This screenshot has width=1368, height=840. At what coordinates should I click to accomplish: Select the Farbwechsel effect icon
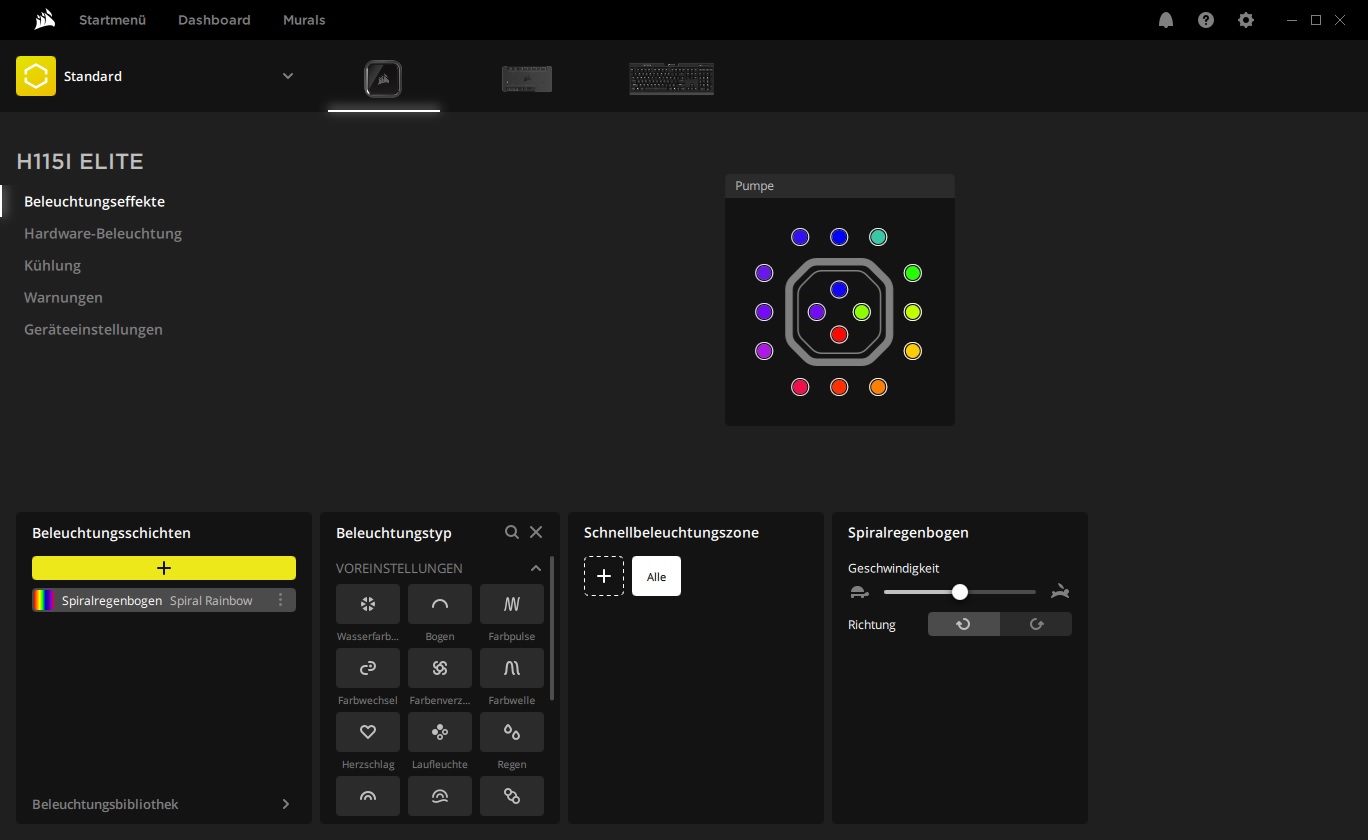(x=368, y=668)
